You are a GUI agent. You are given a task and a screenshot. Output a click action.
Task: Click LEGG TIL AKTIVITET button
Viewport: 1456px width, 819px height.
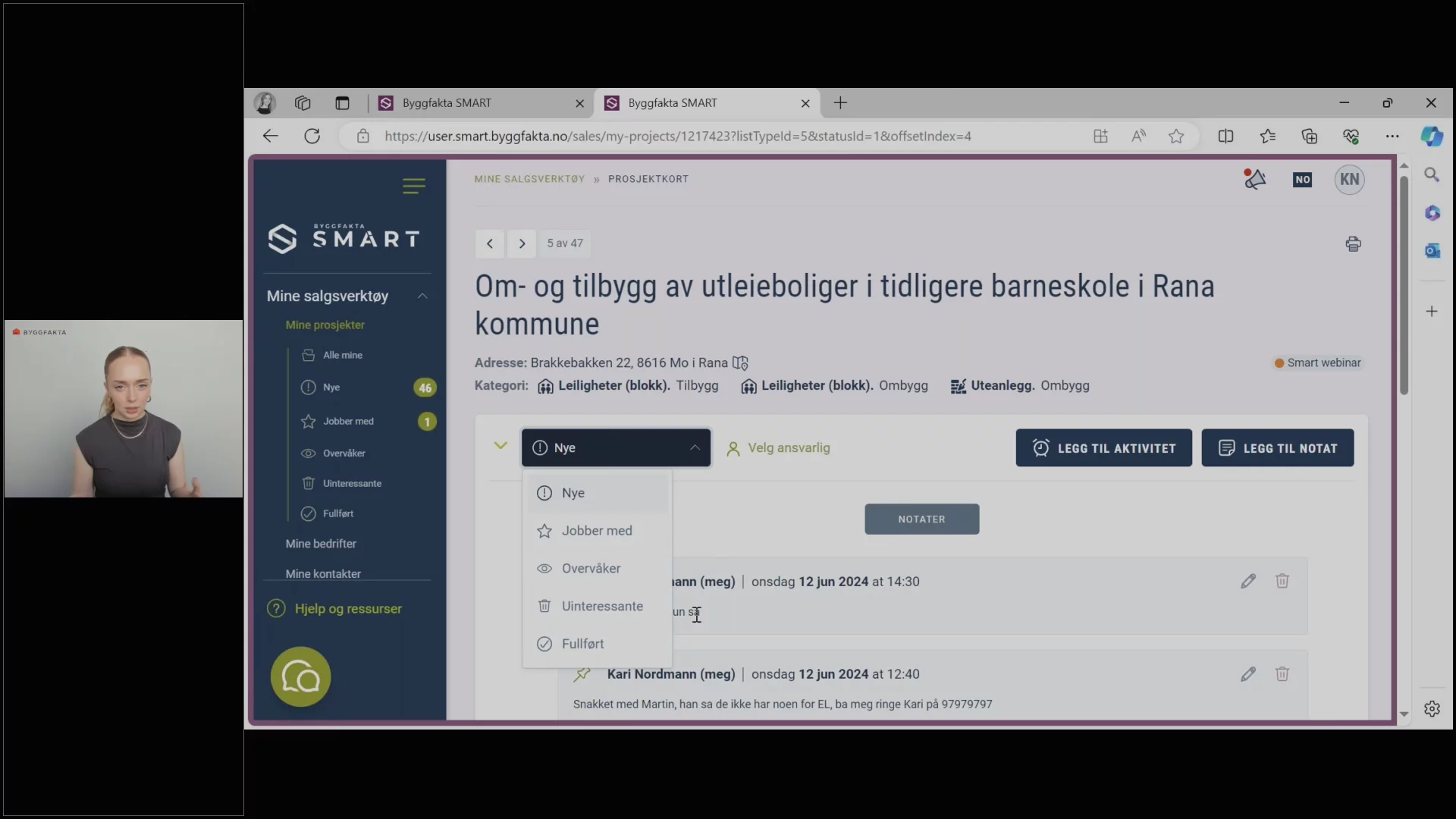(x=1103, y=448)
